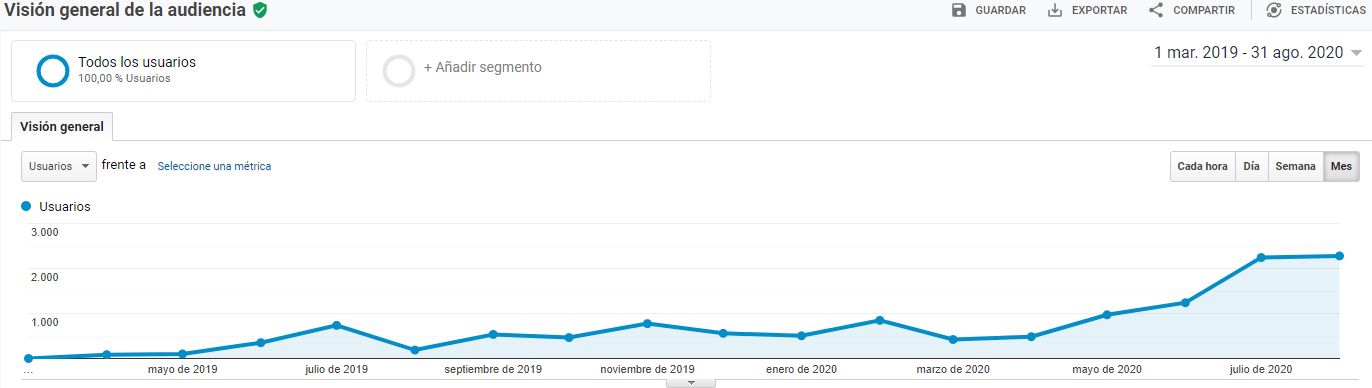The width and height of the screenshot is (1372, 388).
Task: Click the Visión general de la audiencia title
Action: 125,10
